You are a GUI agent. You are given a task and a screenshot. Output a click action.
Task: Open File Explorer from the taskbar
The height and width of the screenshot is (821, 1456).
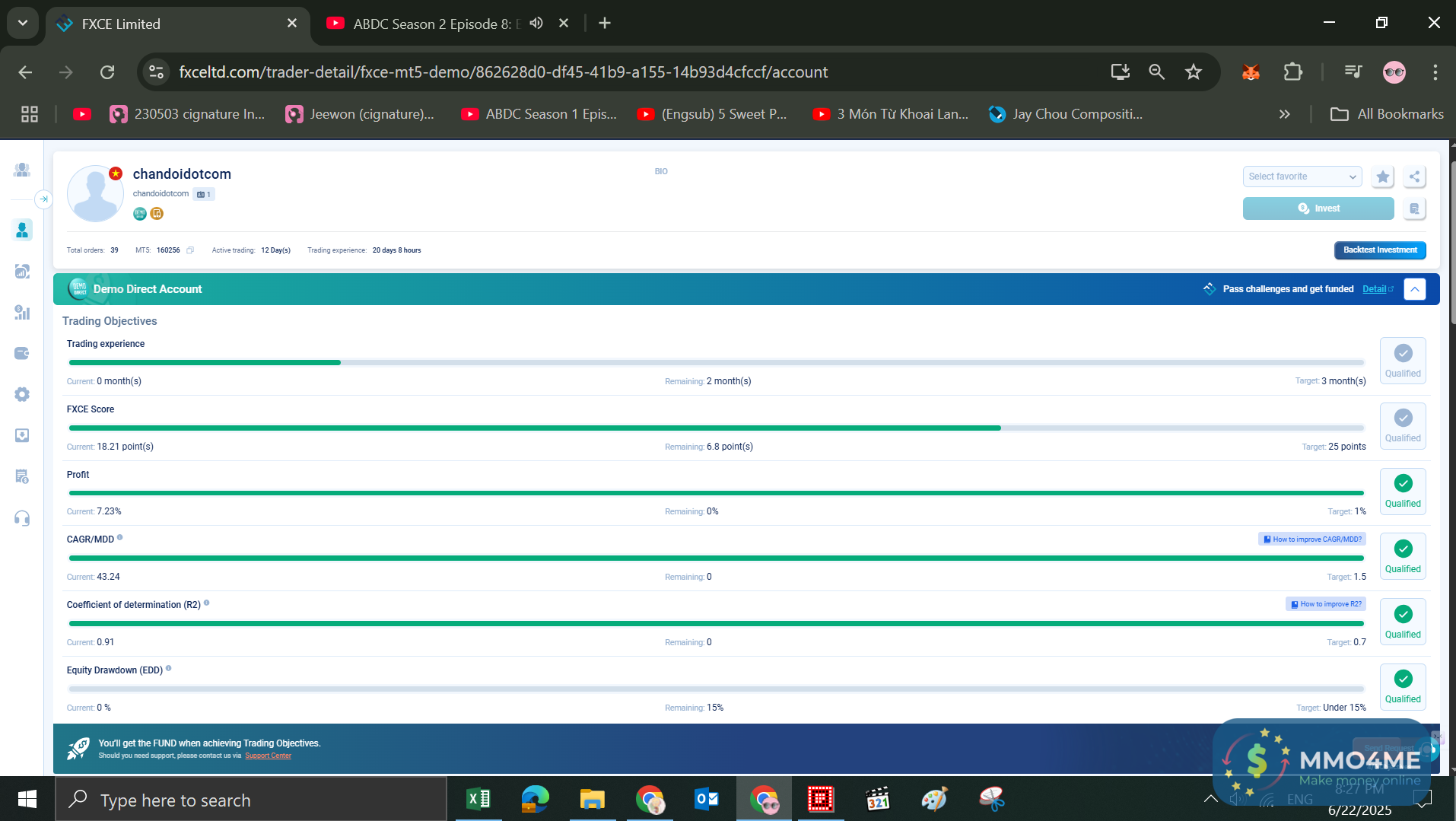coord(592,799)
